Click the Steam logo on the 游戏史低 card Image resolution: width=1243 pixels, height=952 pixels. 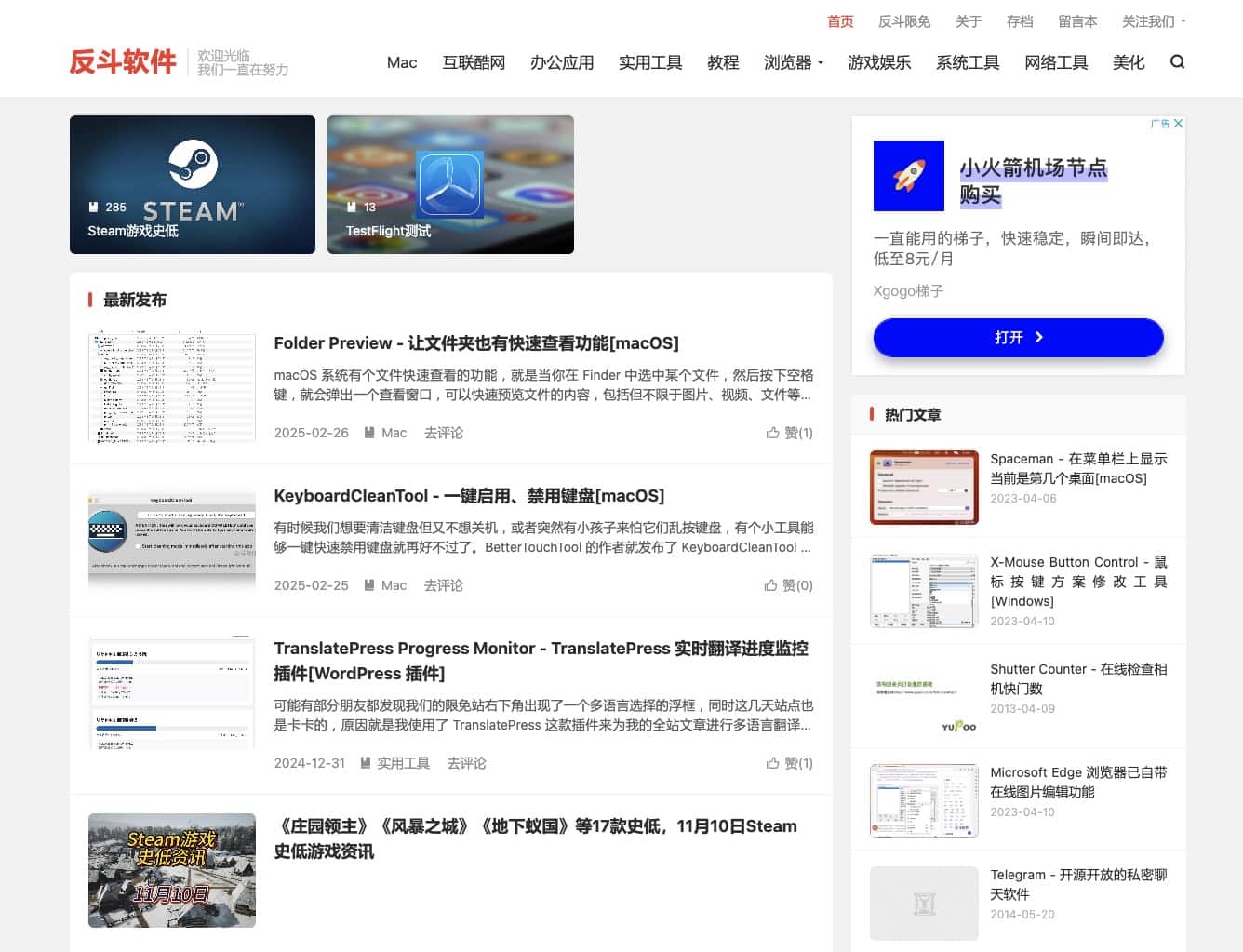192,166
